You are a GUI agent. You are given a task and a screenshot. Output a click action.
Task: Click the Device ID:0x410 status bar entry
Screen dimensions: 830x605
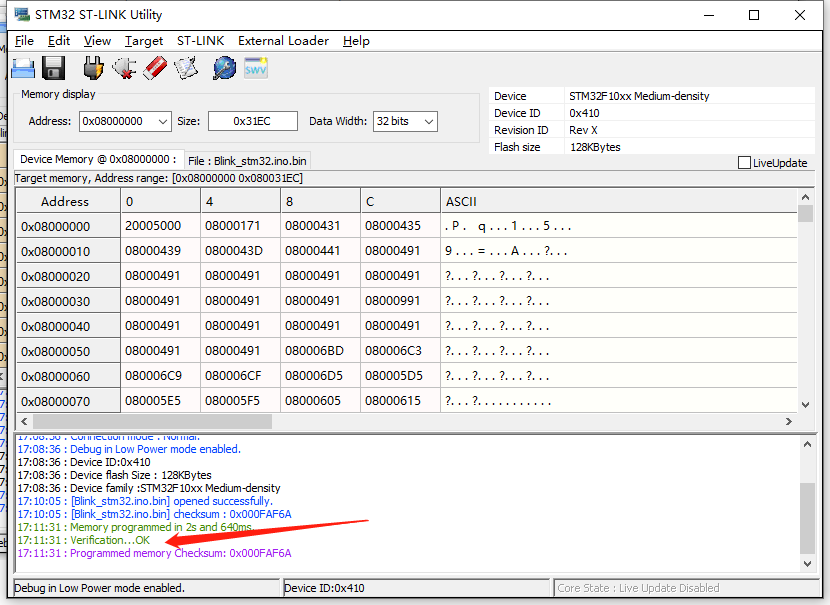[416, 588]
